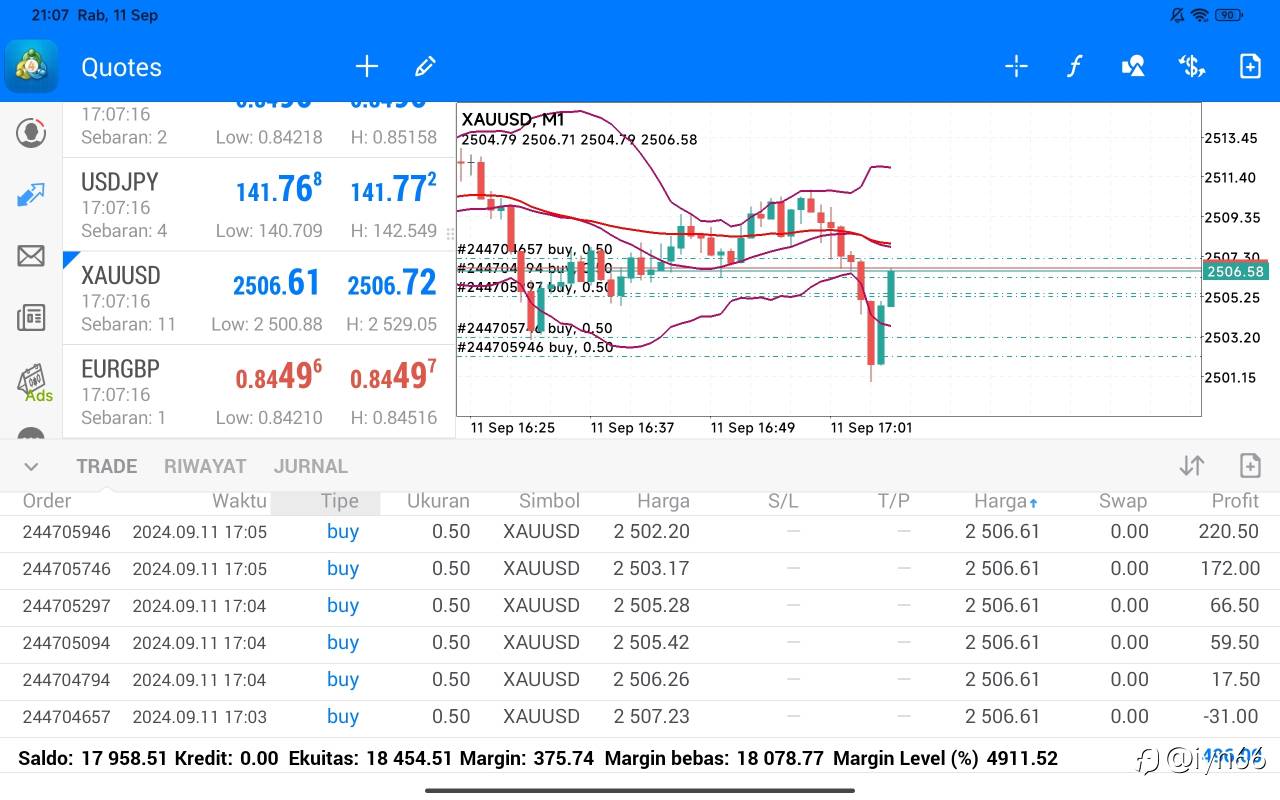Tap the XAUUSD ask price 2506.72
This screenshot has height=800, width=1280.
tap(392, 284)
